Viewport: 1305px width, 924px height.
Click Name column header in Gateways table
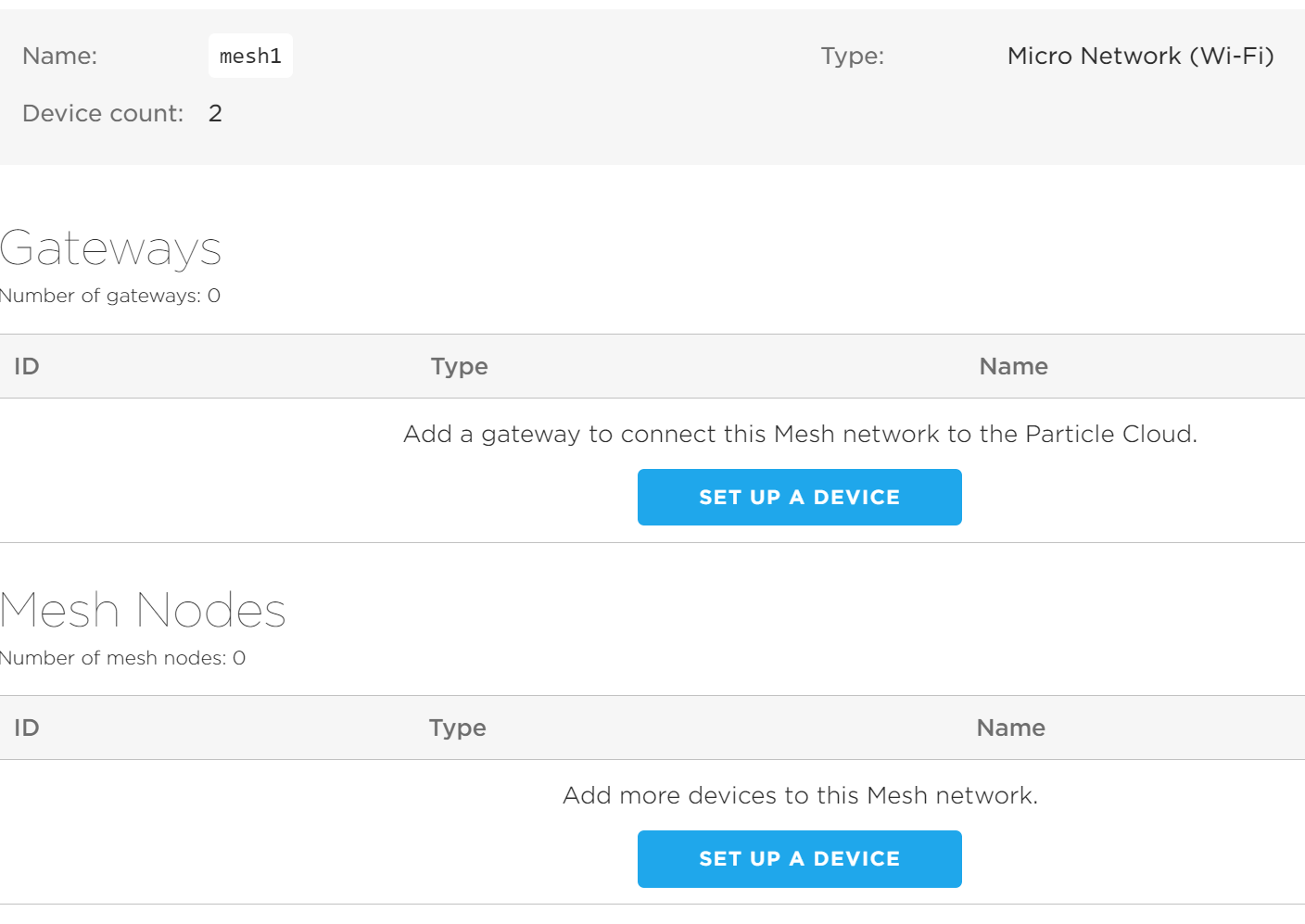pos(1013,367)
